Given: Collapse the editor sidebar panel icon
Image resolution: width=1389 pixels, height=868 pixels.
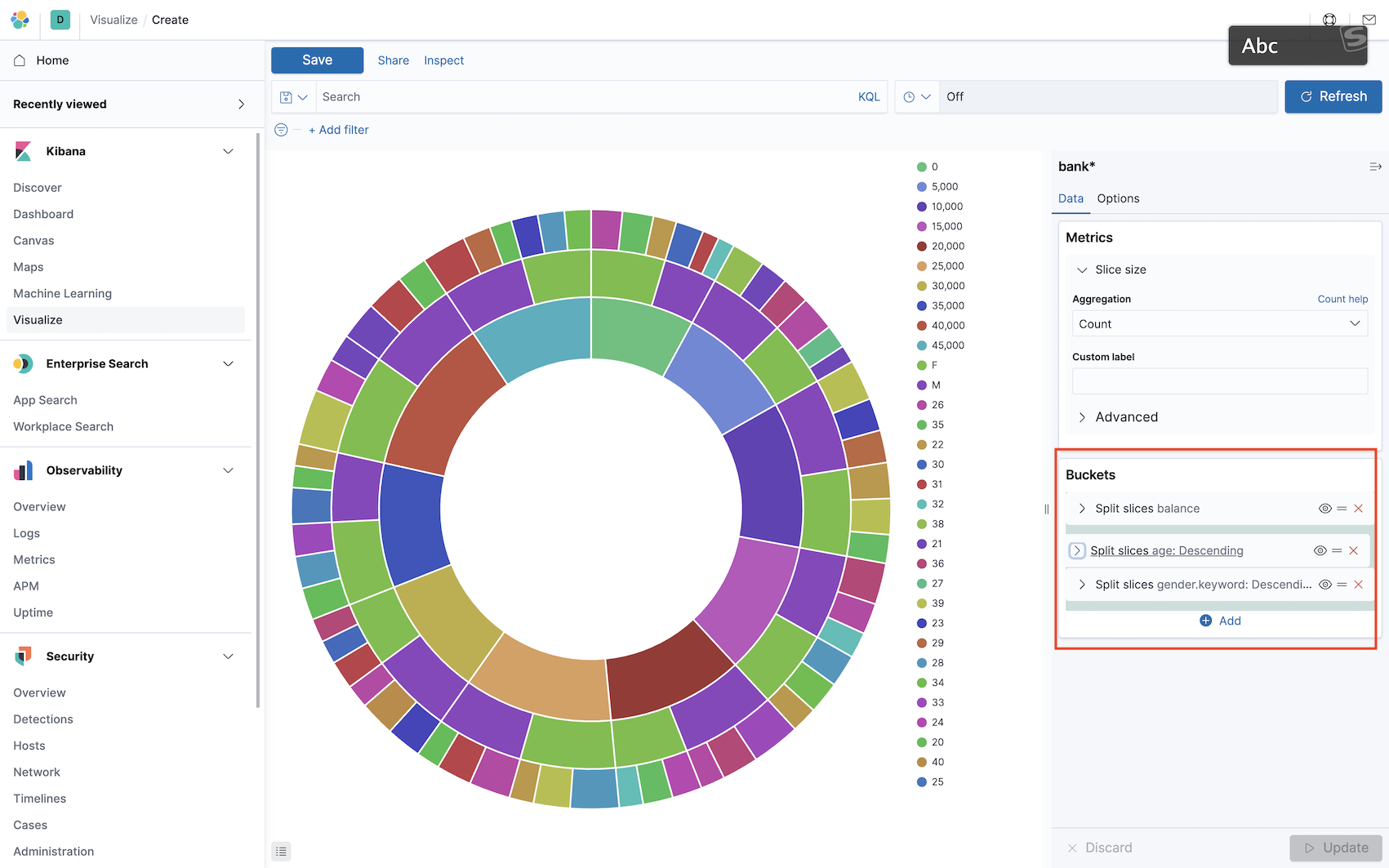Looking at the screenshot, I should click(1375, 167).
